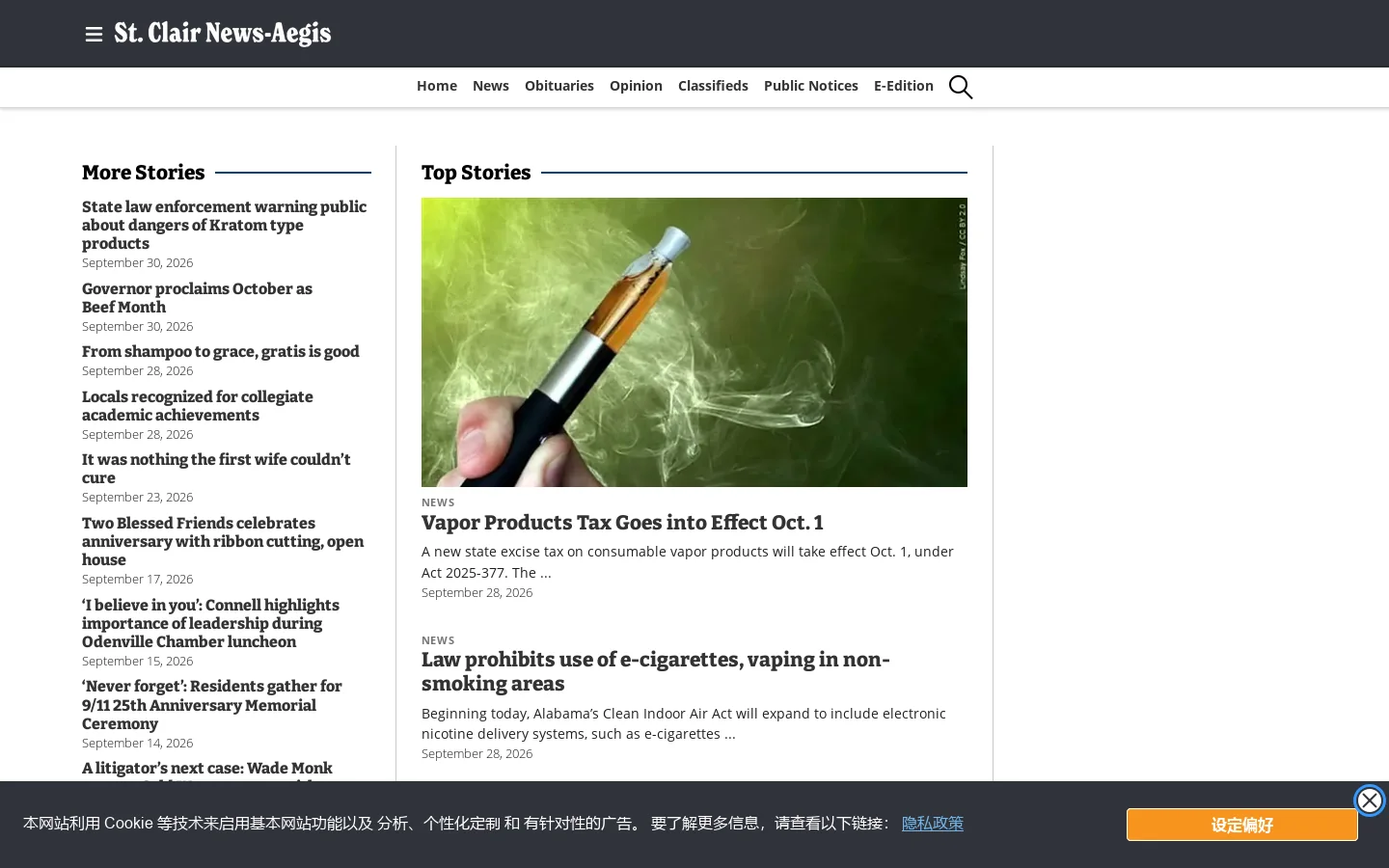Viewport: 1389px width, 868px height.
Task: Open the News menu item
Action: tap(491, 86)
